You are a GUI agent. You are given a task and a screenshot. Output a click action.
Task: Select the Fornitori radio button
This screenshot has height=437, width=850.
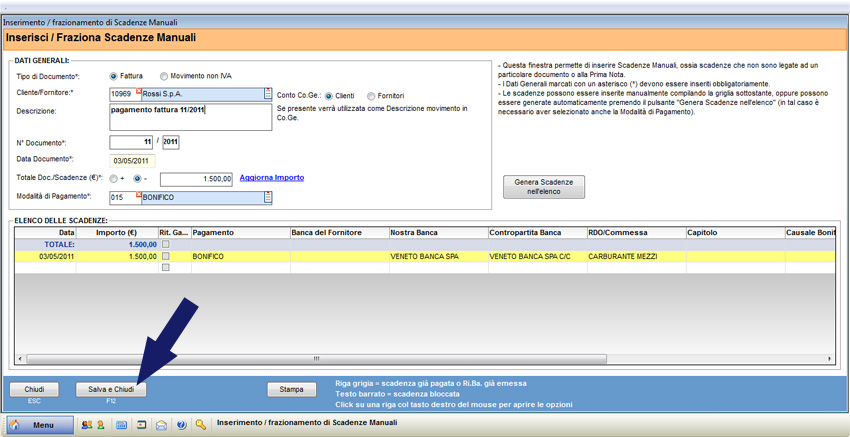click(371, 96)
